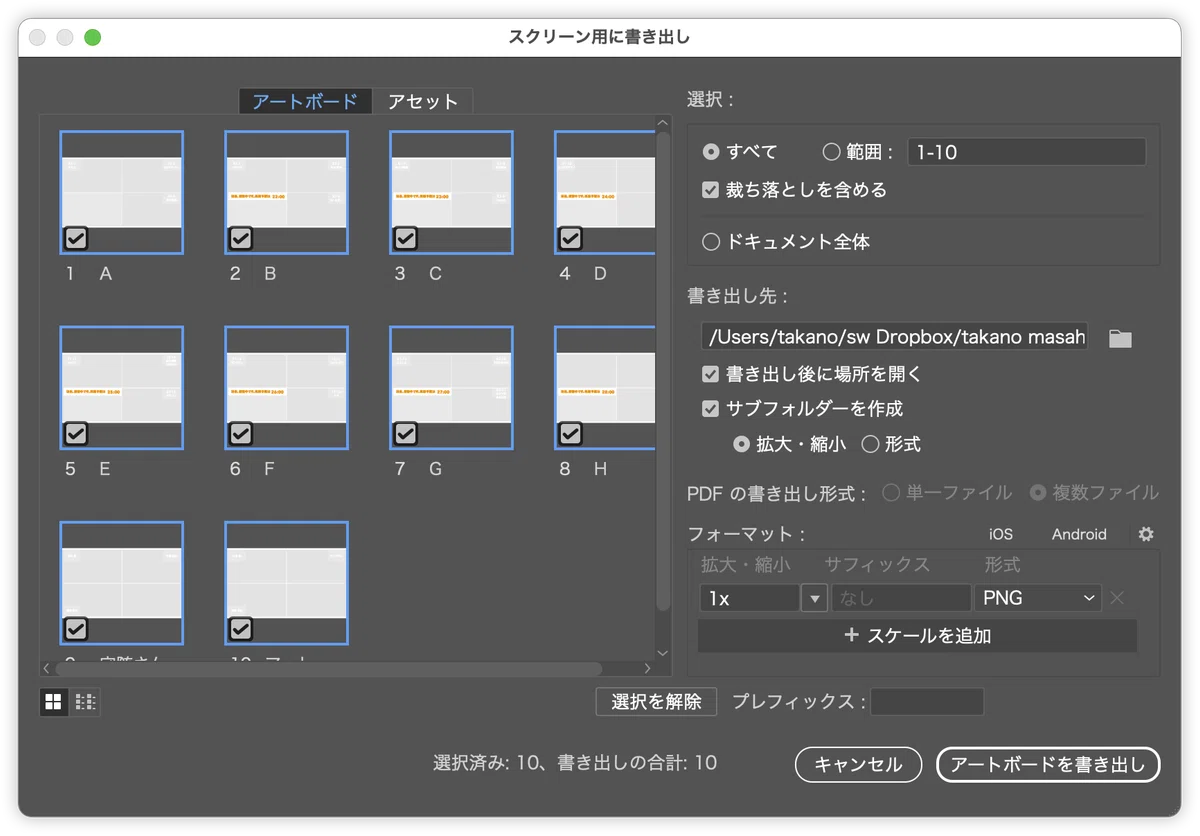1200x836 pixels.
Task: Select artboard thumbnail 2 B
Action: (x=287, y=192)
